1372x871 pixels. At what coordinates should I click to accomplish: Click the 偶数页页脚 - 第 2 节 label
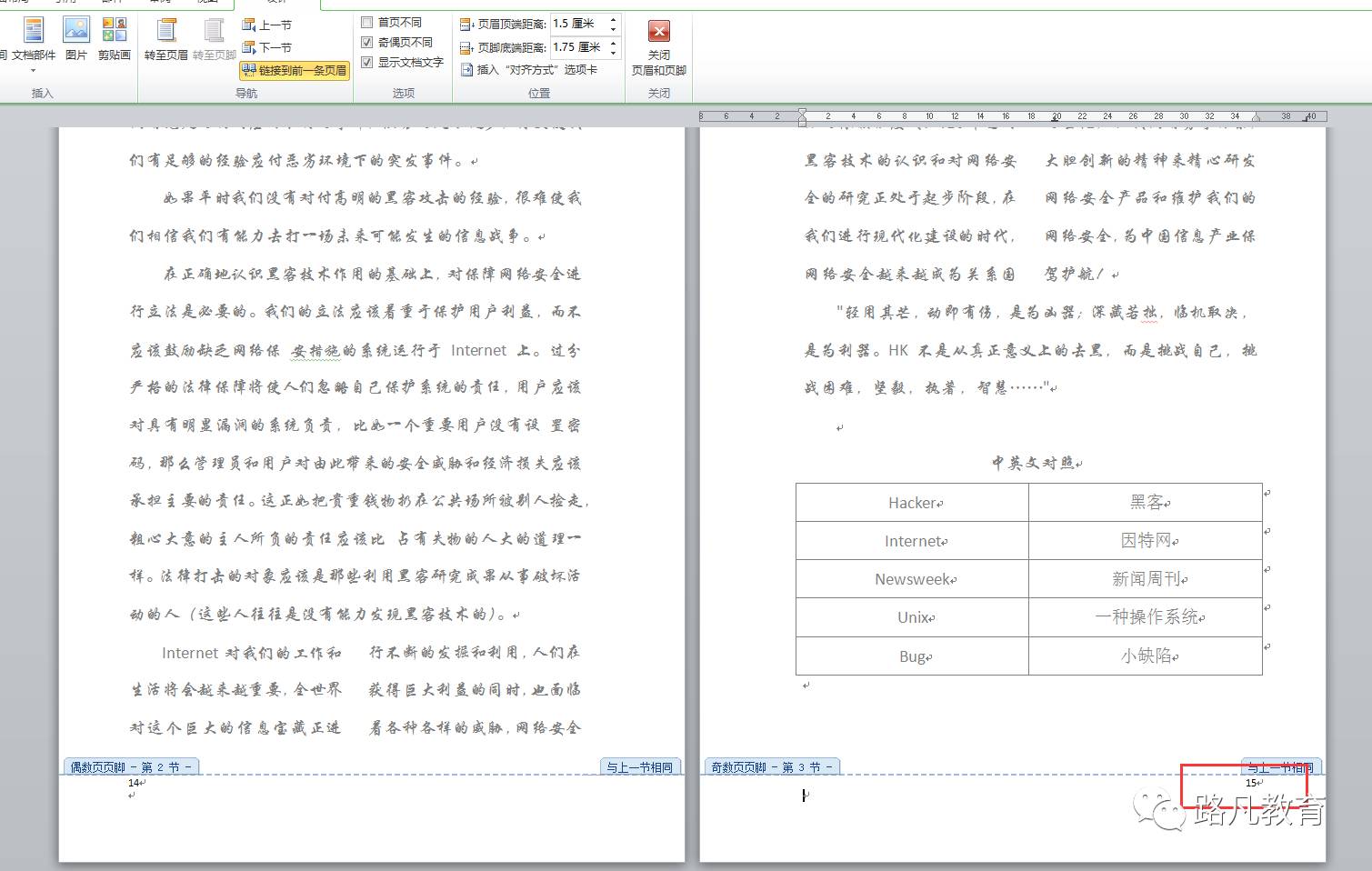coord(131,767)
